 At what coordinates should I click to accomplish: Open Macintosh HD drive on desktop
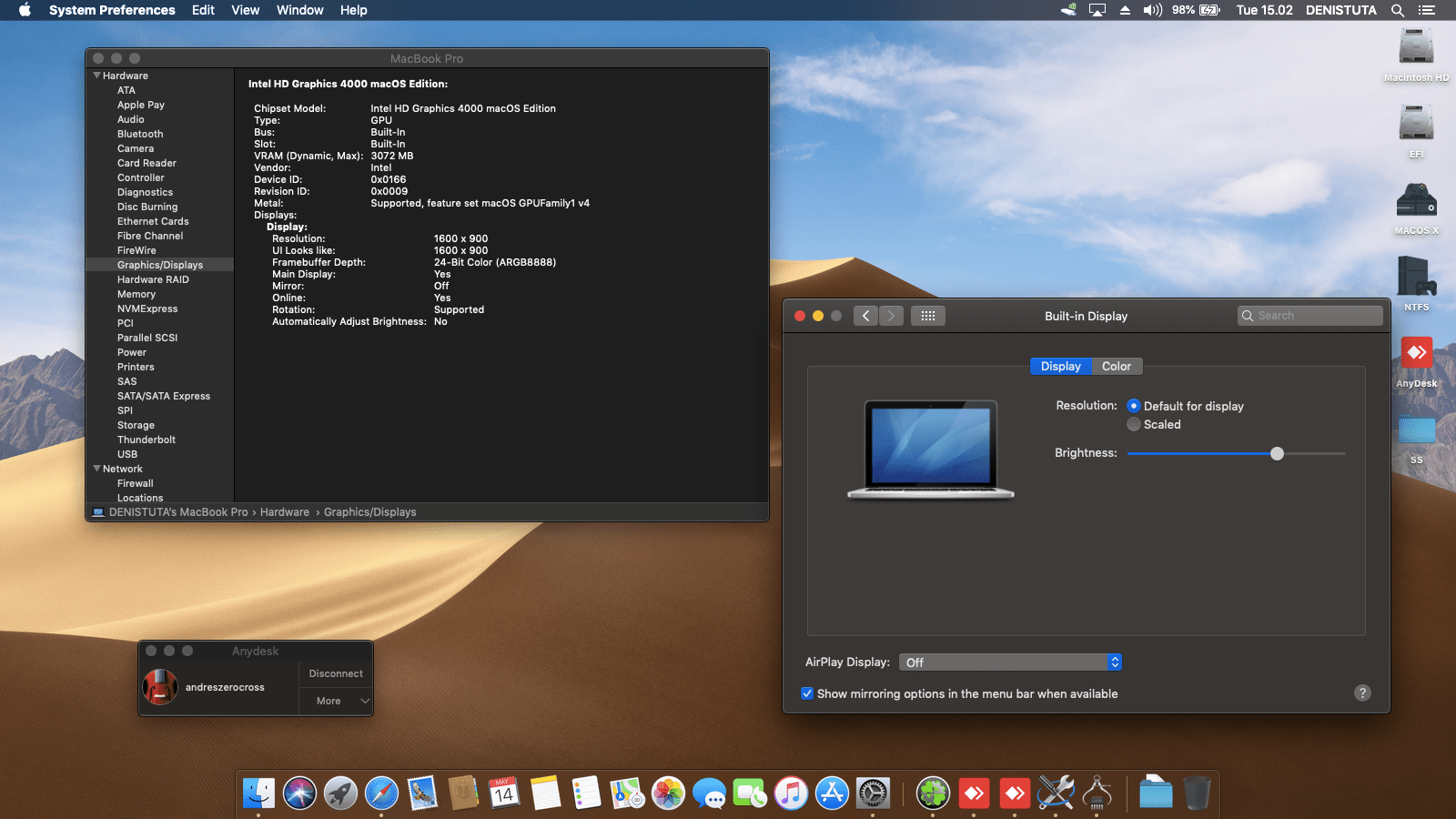pyautogui.click(x=1416, y=45)
